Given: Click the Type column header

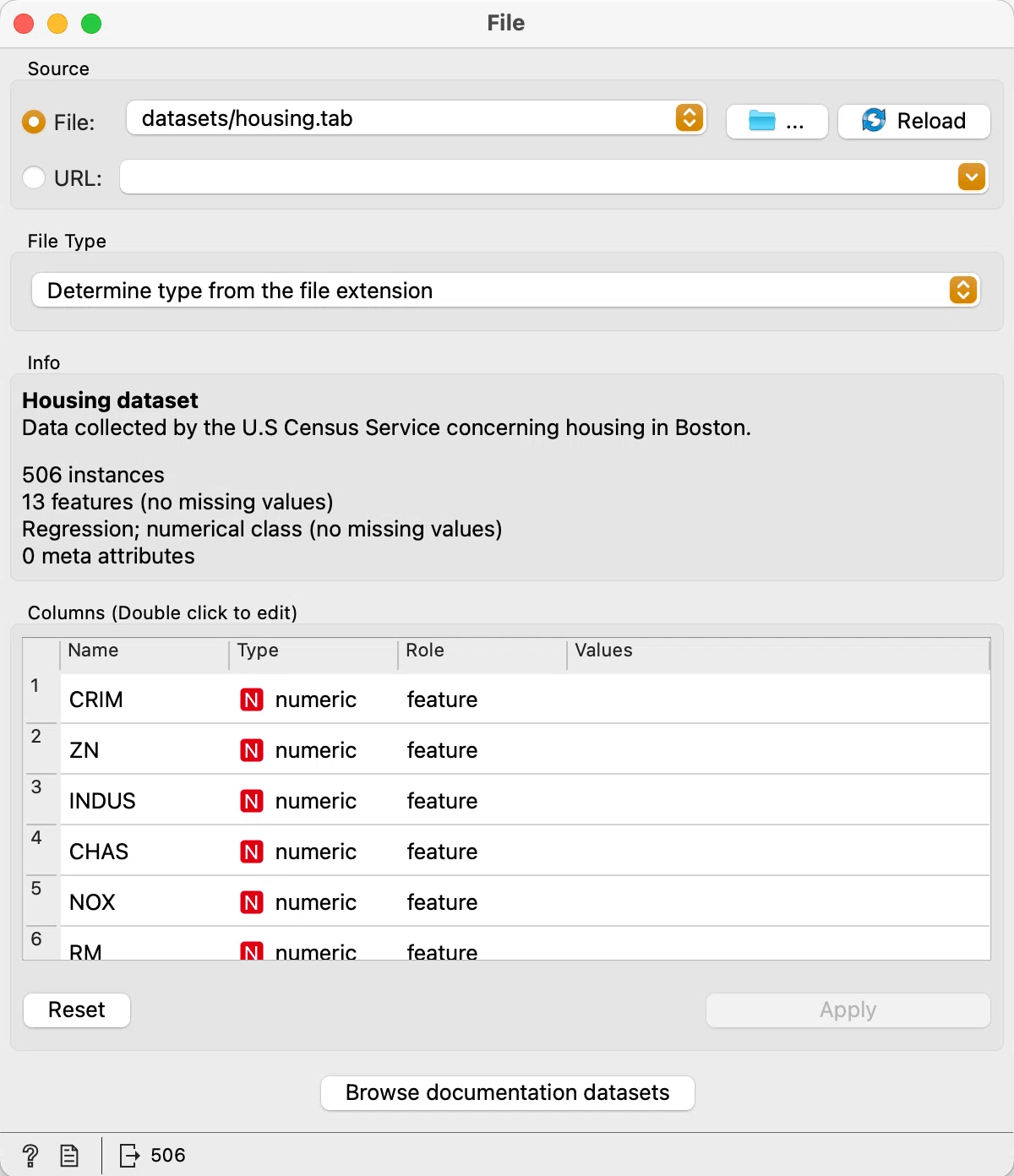Looking at the screenshot, I should pos(313,651).
